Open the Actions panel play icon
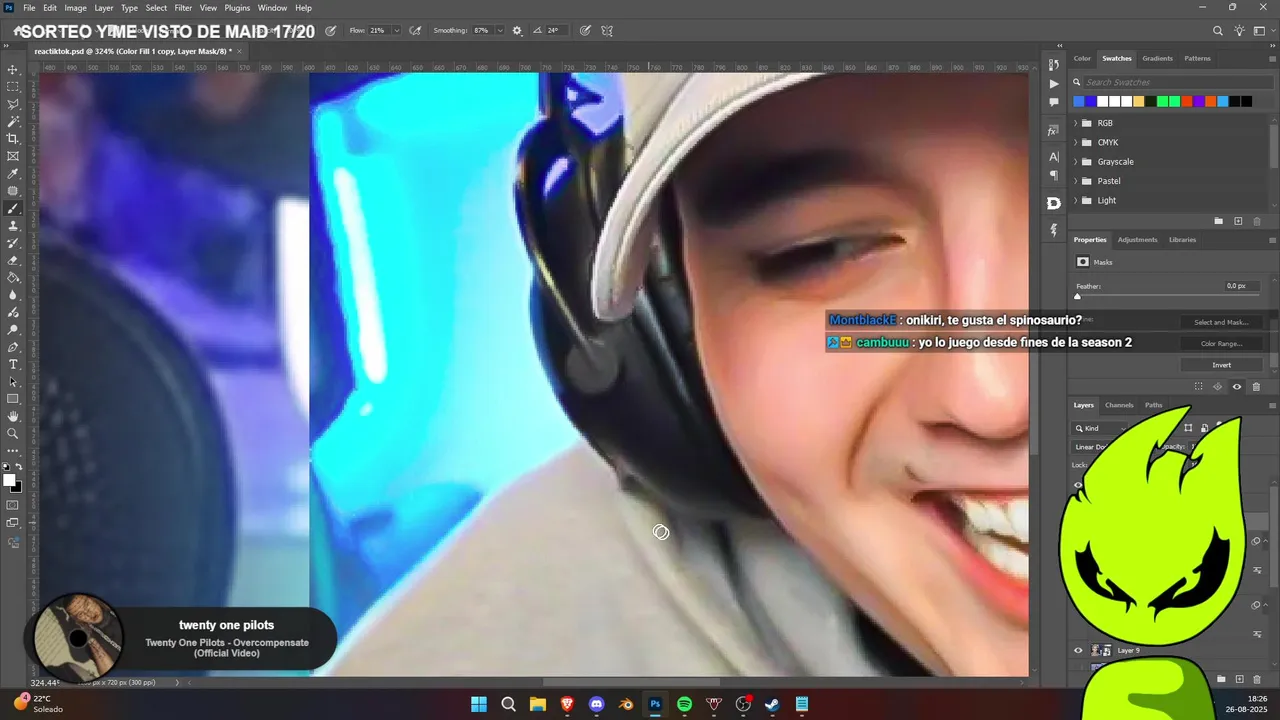 tap(1053, 84)
